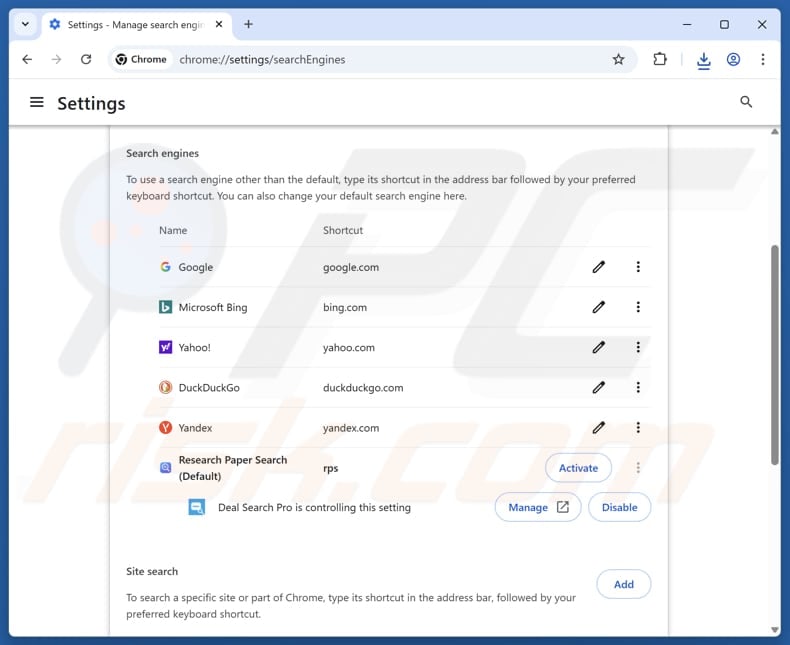Screen dimensions: 790x645
Task: Click the Deal Search Pro extension icon
Action: 196,507
